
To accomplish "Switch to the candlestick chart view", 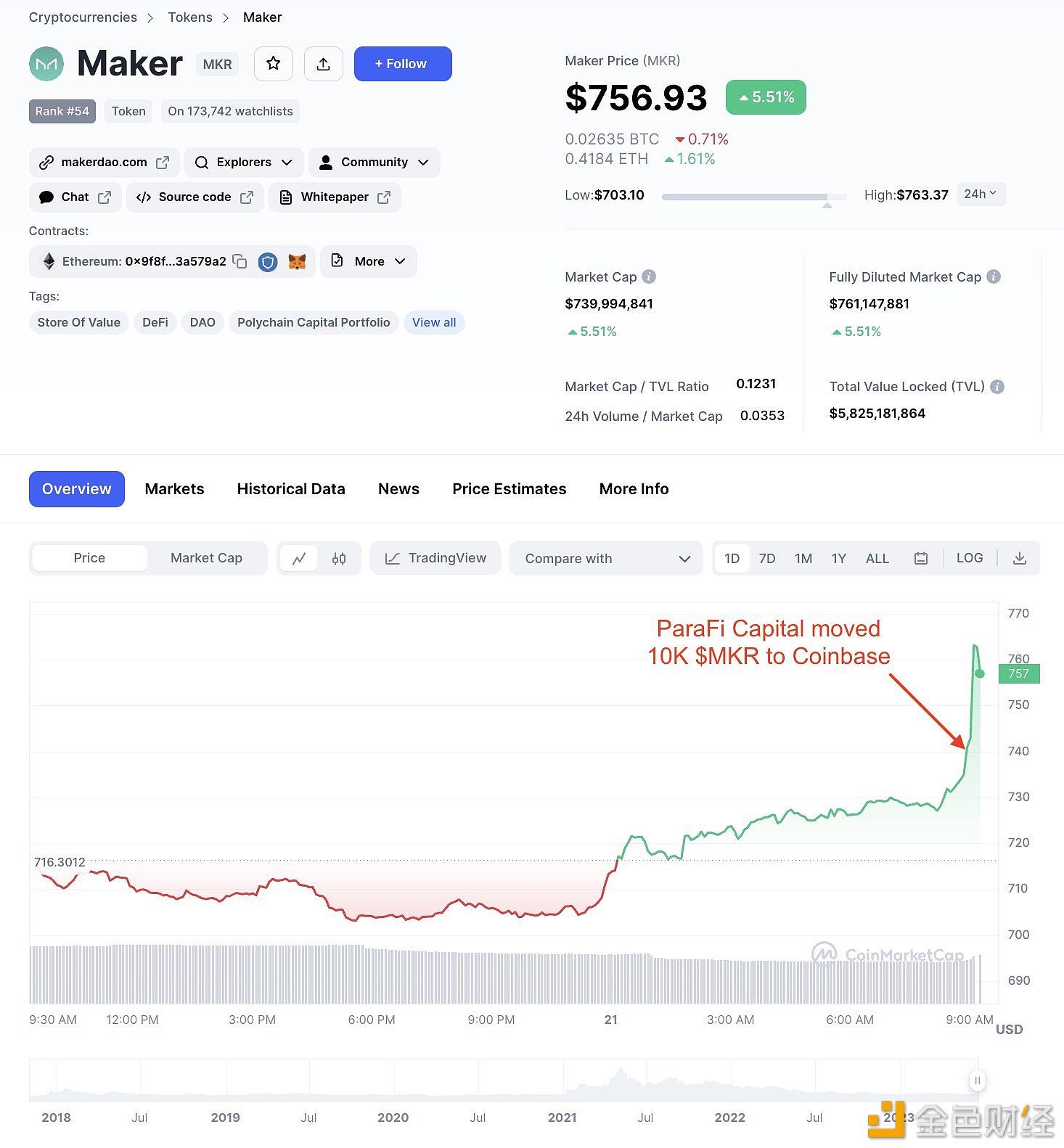I will [x=339, y=558].
